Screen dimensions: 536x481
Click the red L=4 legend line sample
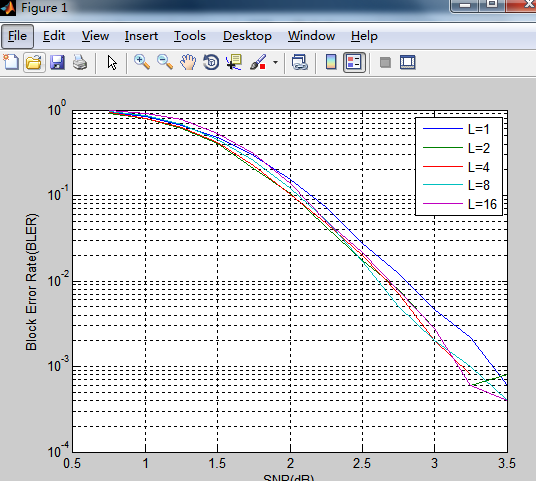click(443, 166)
